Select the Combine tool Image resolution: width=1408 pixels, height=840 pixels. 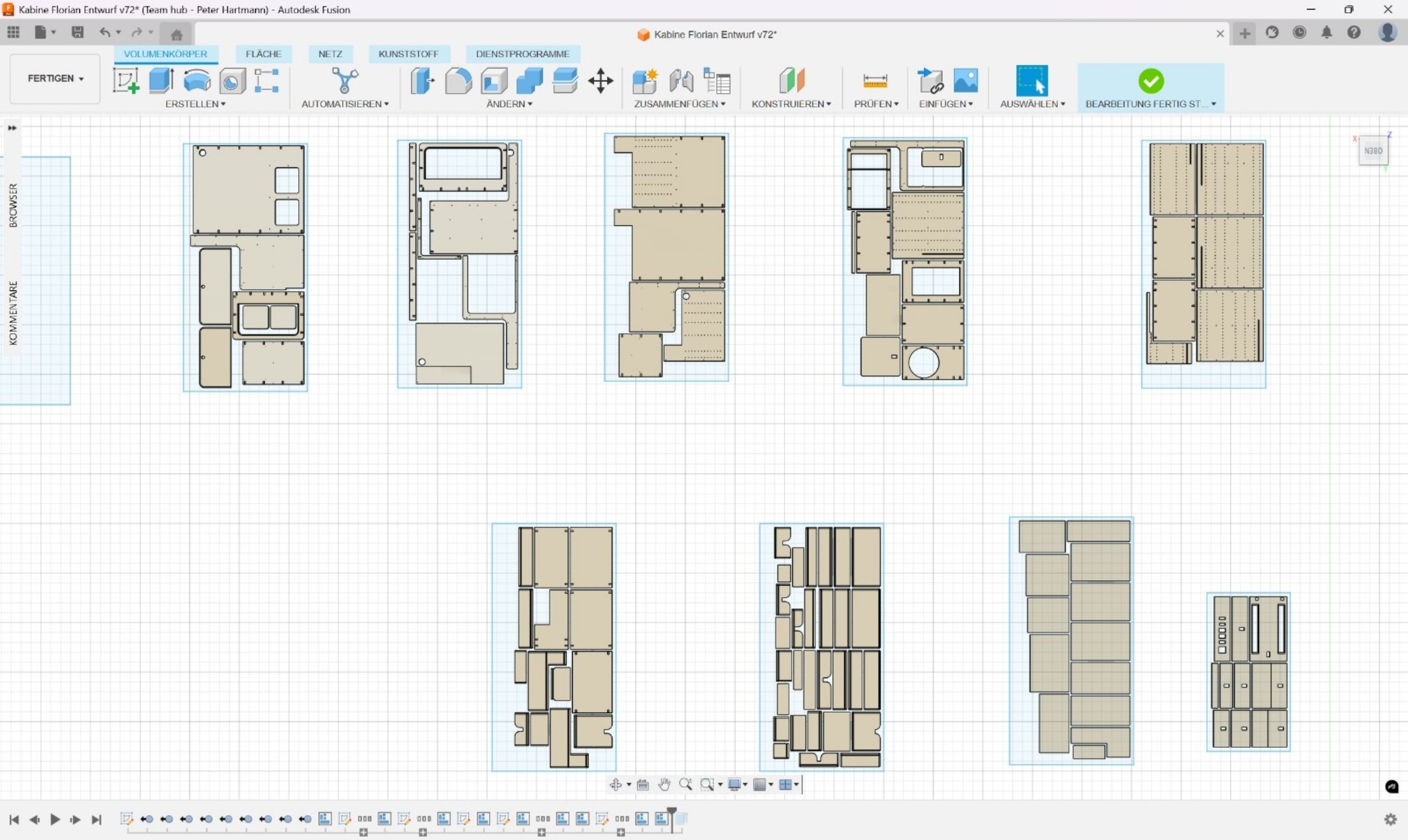529,81
